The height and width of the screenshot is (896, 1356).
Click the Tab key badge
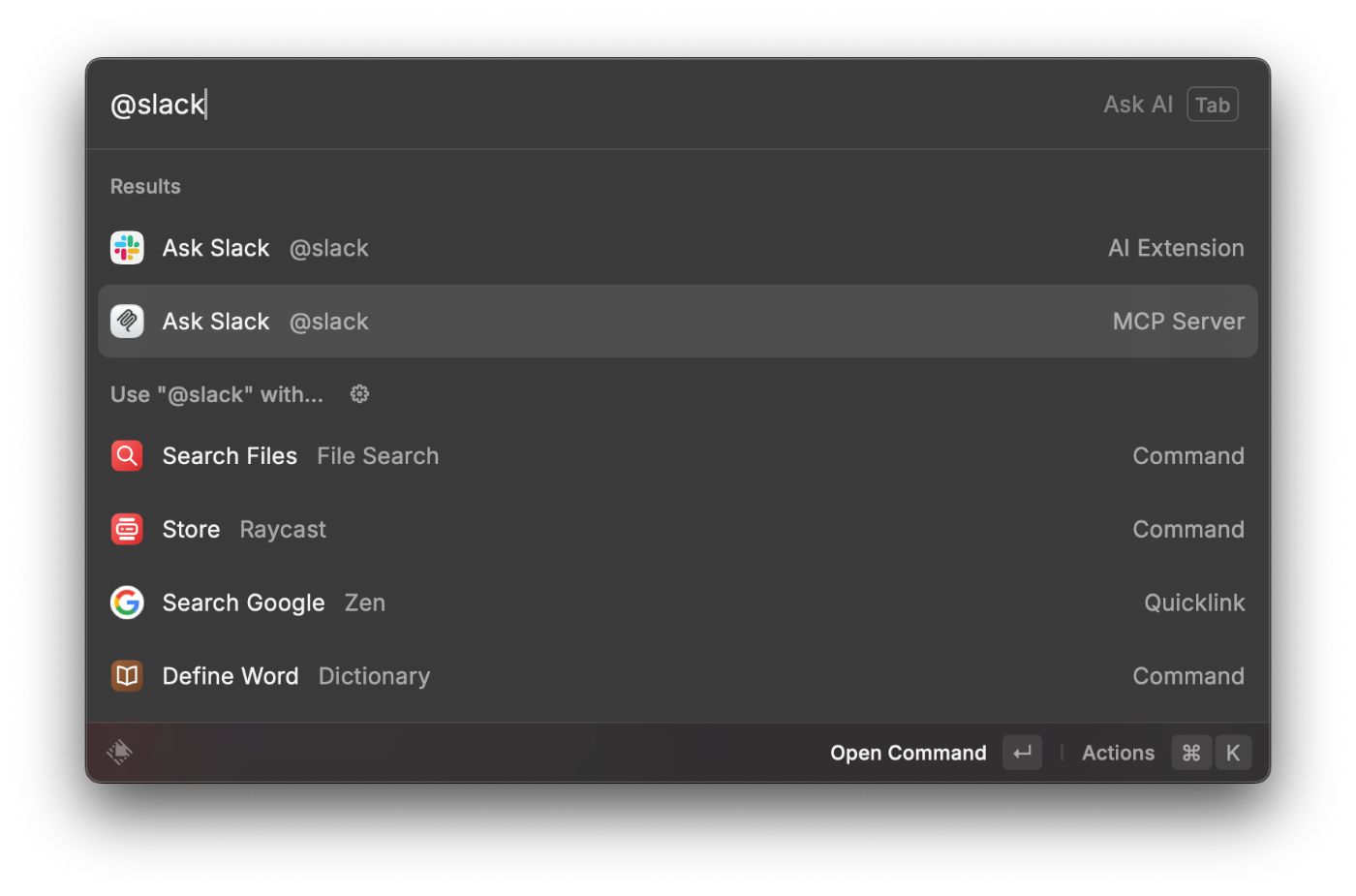click(1213, 105)
